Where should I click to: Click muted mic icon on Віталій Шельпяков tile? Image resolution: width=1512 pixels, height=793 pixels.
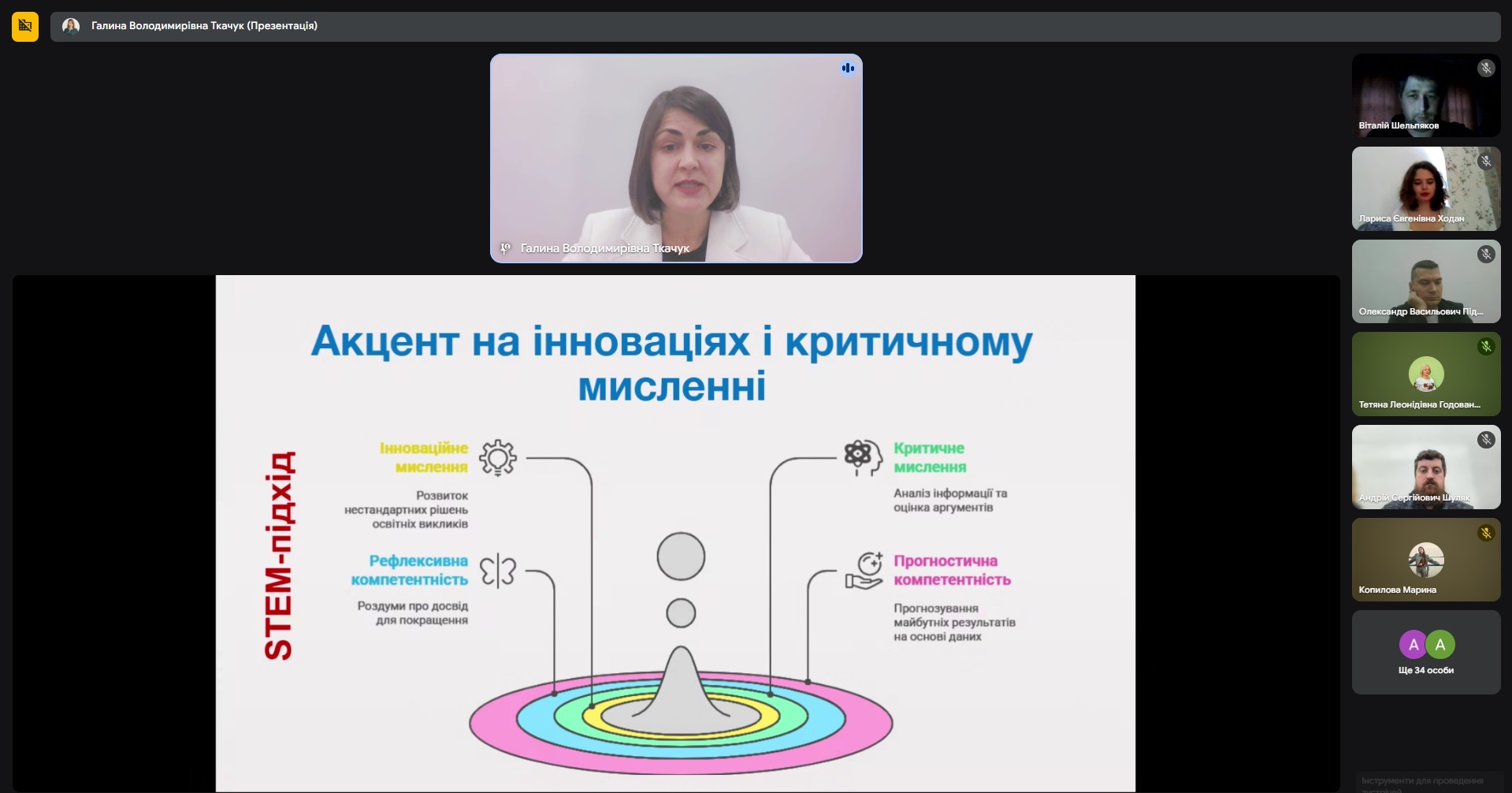pyautogui.click(x=1486, y=69)
